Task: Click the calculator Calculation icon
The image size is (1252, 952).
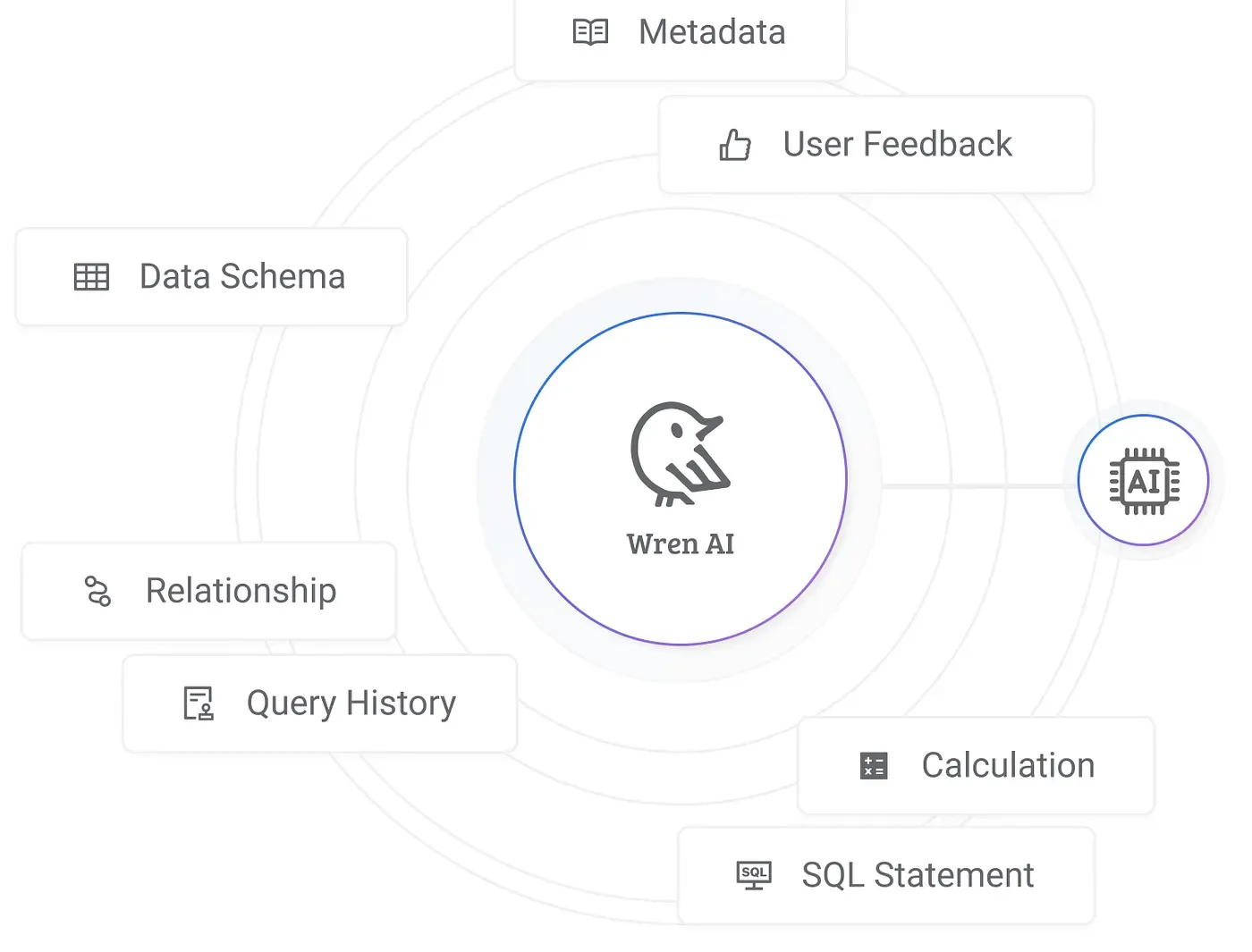Action: click(874, 766)
